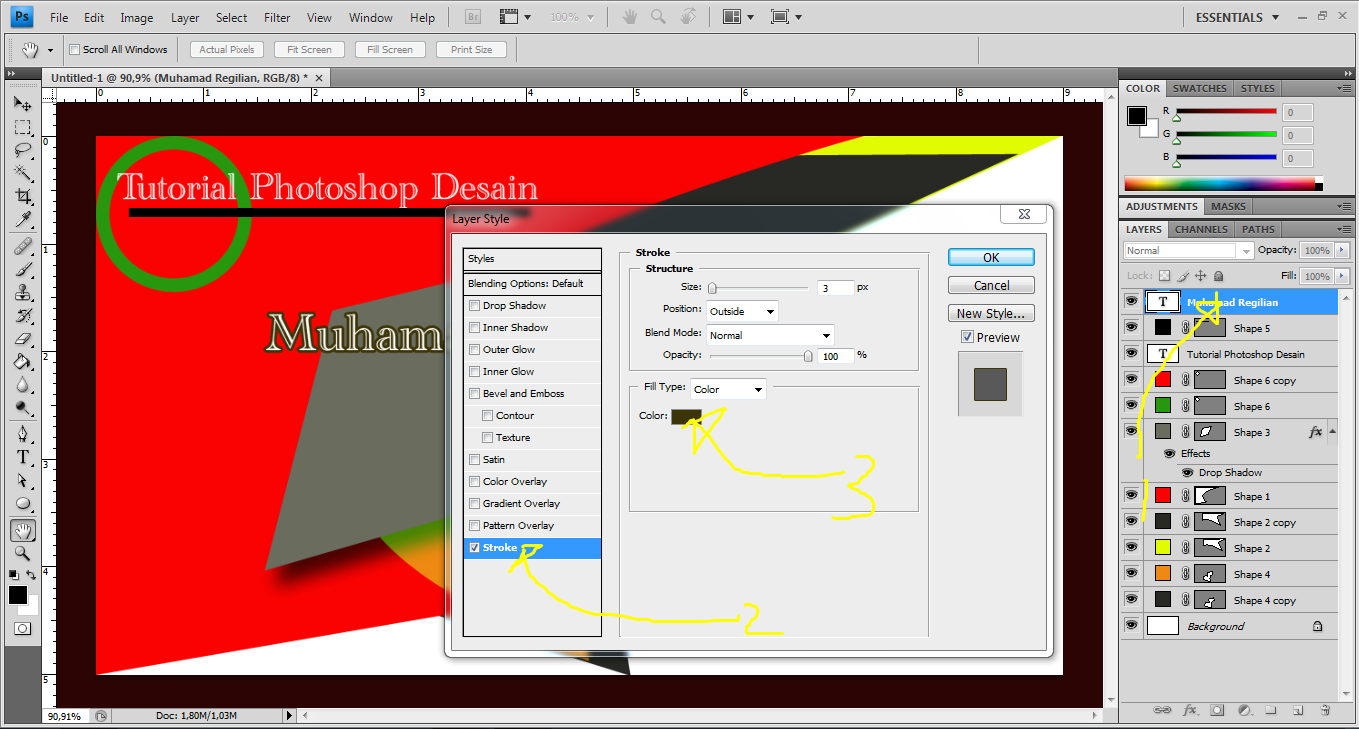1359x729 pixels.
Task: Click the Fit Screen button
Action: point(309,48)
